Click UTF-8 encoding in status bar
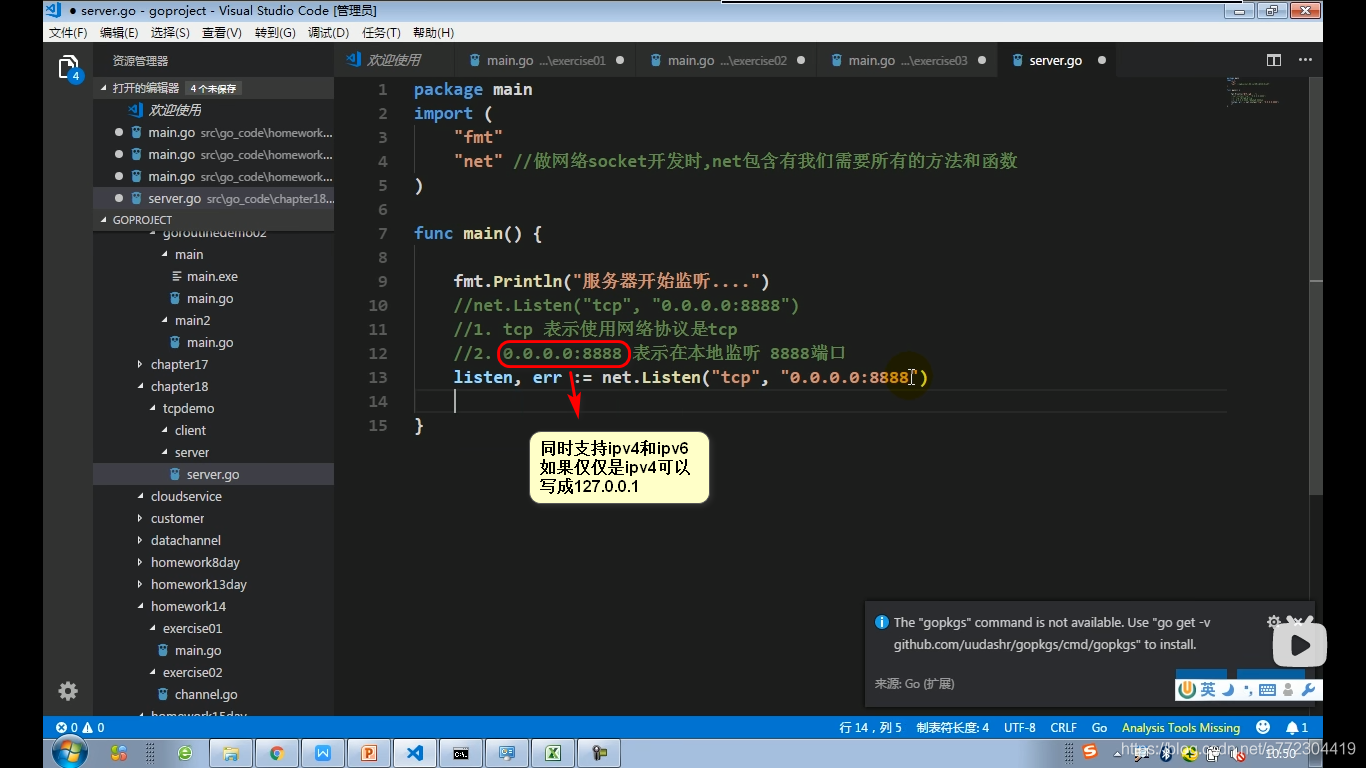The width and height of the screenshot is (1366, 768). [1020, 727]
